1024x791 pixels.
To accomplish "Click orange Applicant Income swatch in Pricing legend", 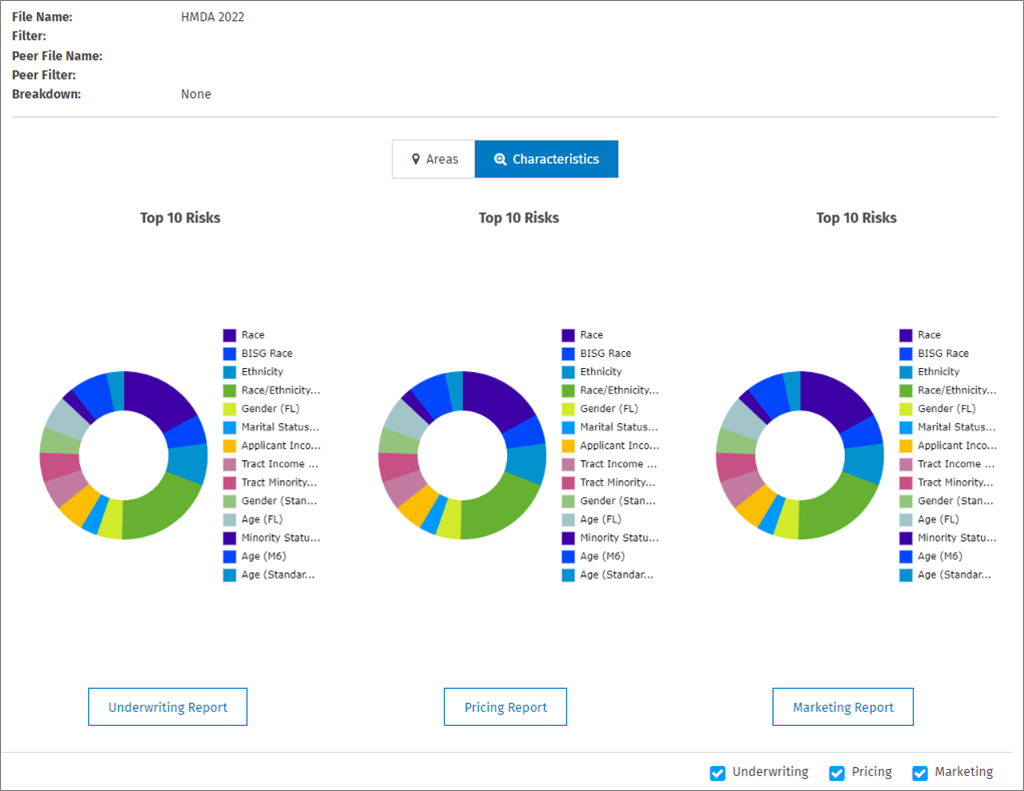I will point(568,446).
